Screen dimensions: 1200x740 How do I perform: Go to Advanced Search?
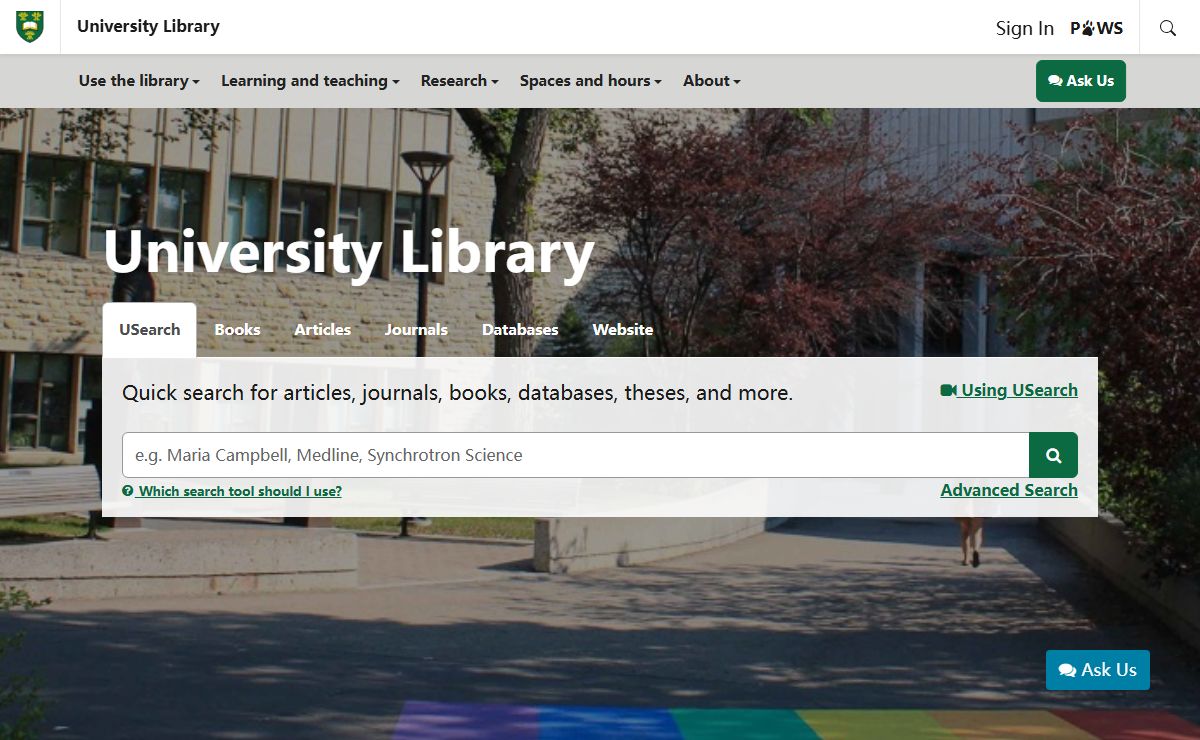tap(1008, 490)
